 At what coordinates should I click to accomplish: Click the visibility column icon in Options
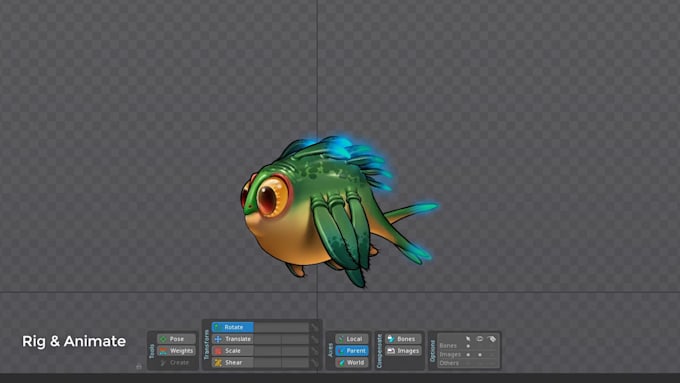pyautogui.click(x=480, y=338)
